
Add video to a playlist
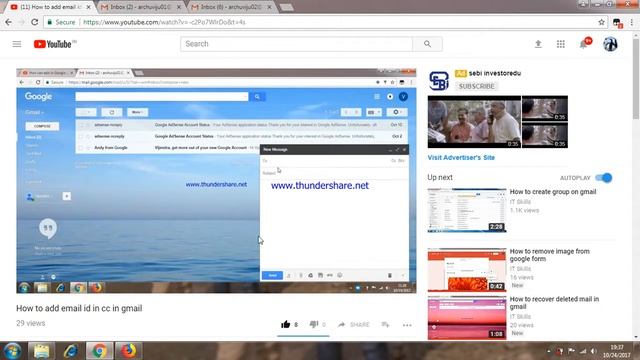point(385,324)
